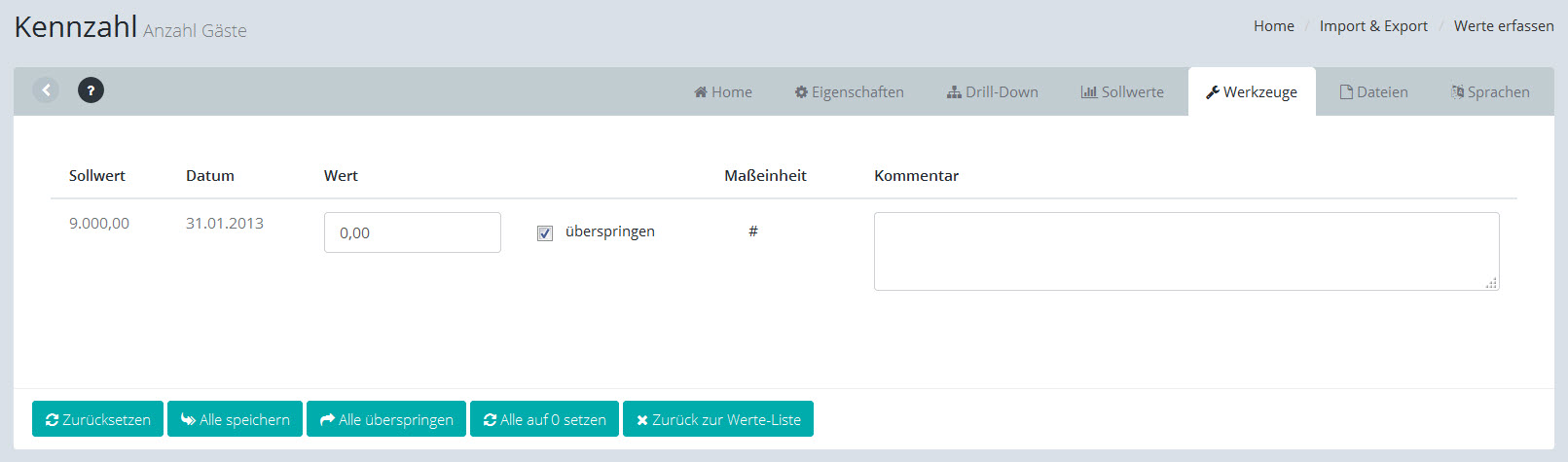Toggle the überspringen checkbox

(x=545, y=233)
